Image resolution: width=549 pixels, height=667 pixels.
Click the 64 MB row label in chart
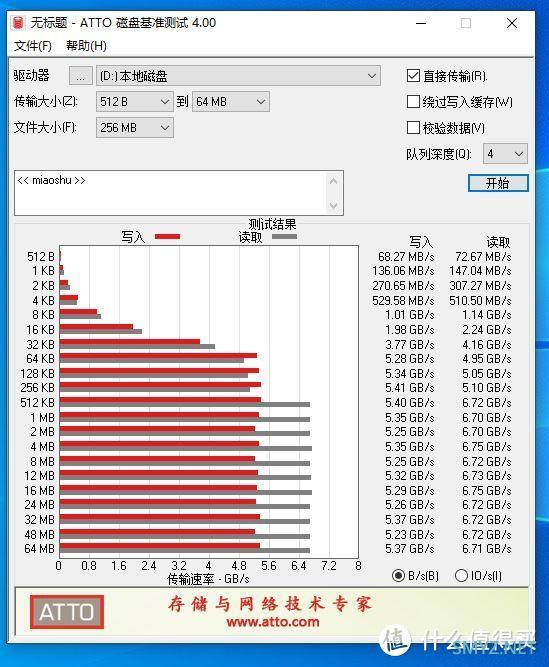click(x=40, y=549)
